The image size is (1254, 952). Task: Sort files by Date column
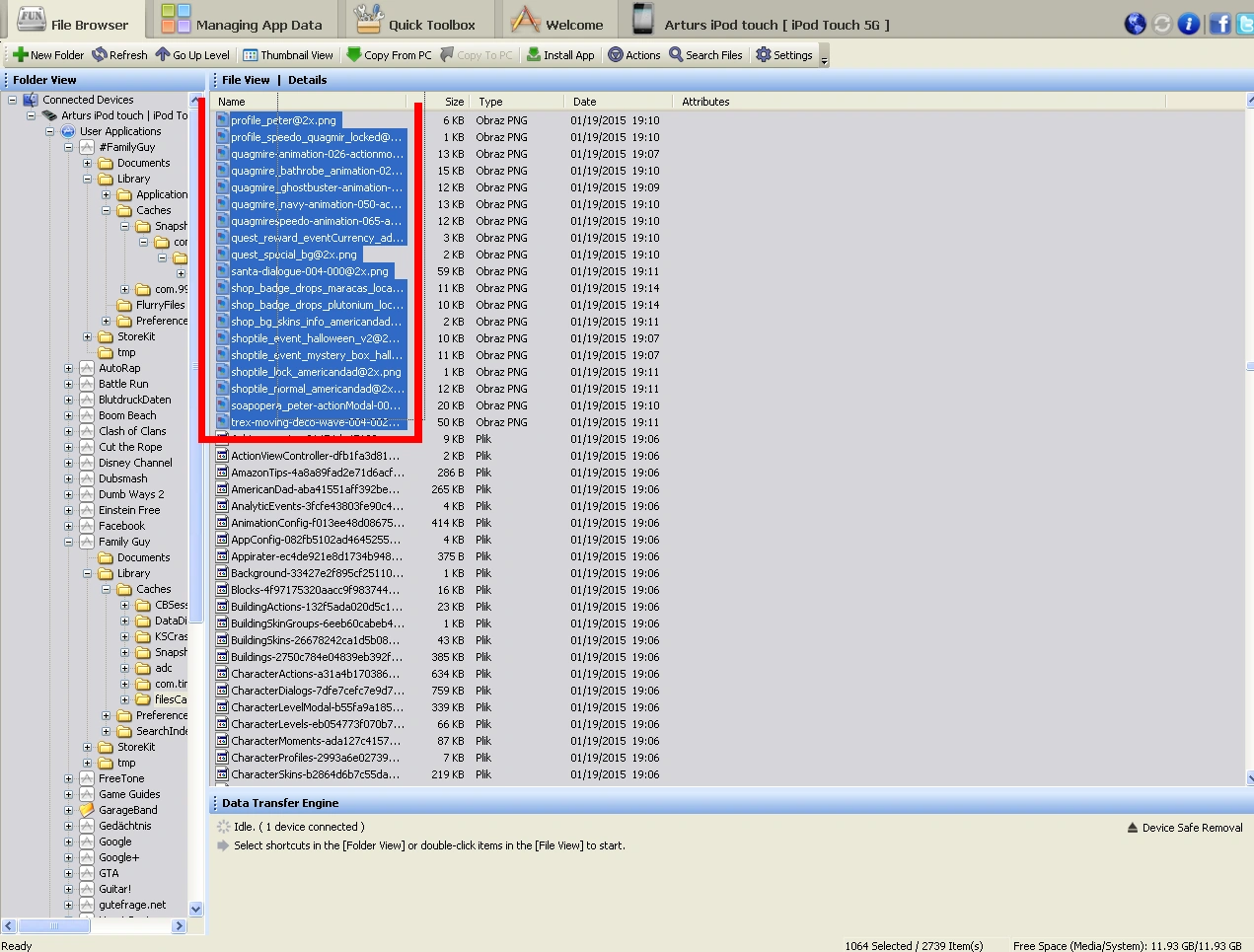617,102
